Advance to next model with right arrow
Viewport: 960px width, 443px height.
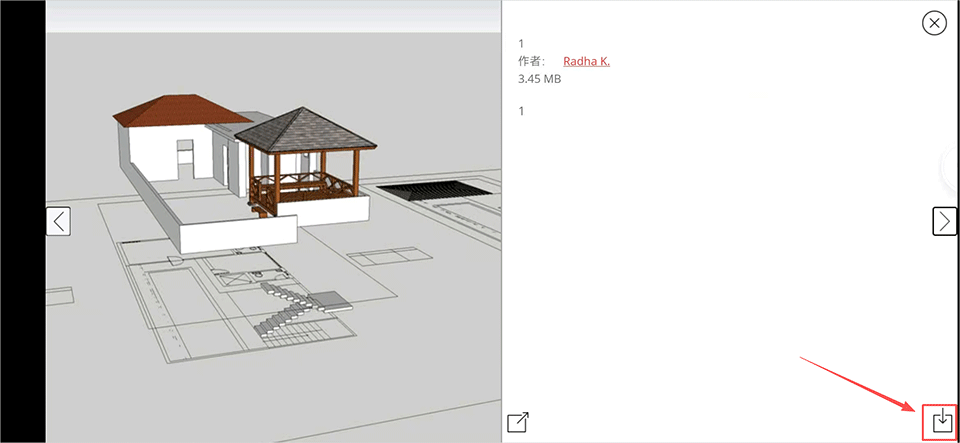coord(944,221)
